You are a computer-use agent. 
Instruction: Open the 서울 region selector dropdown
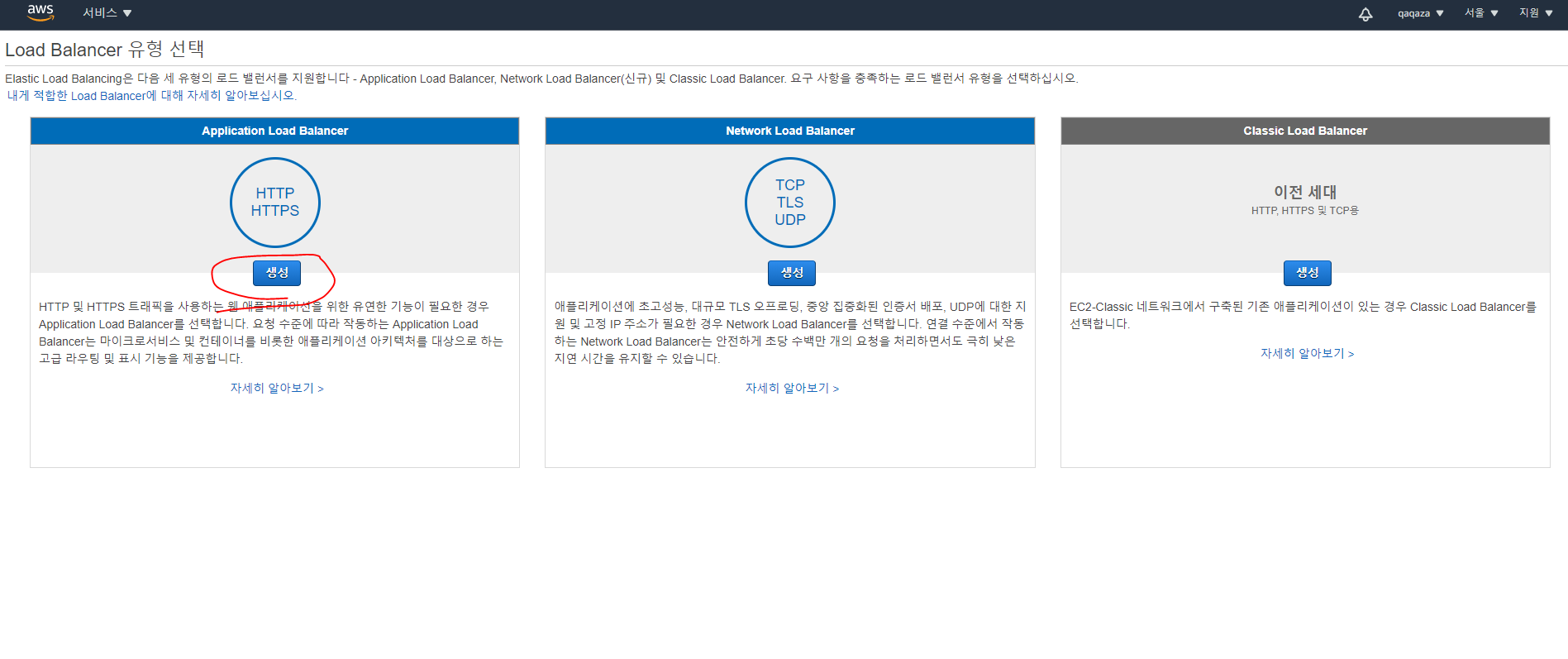[x=1481, y=13]
